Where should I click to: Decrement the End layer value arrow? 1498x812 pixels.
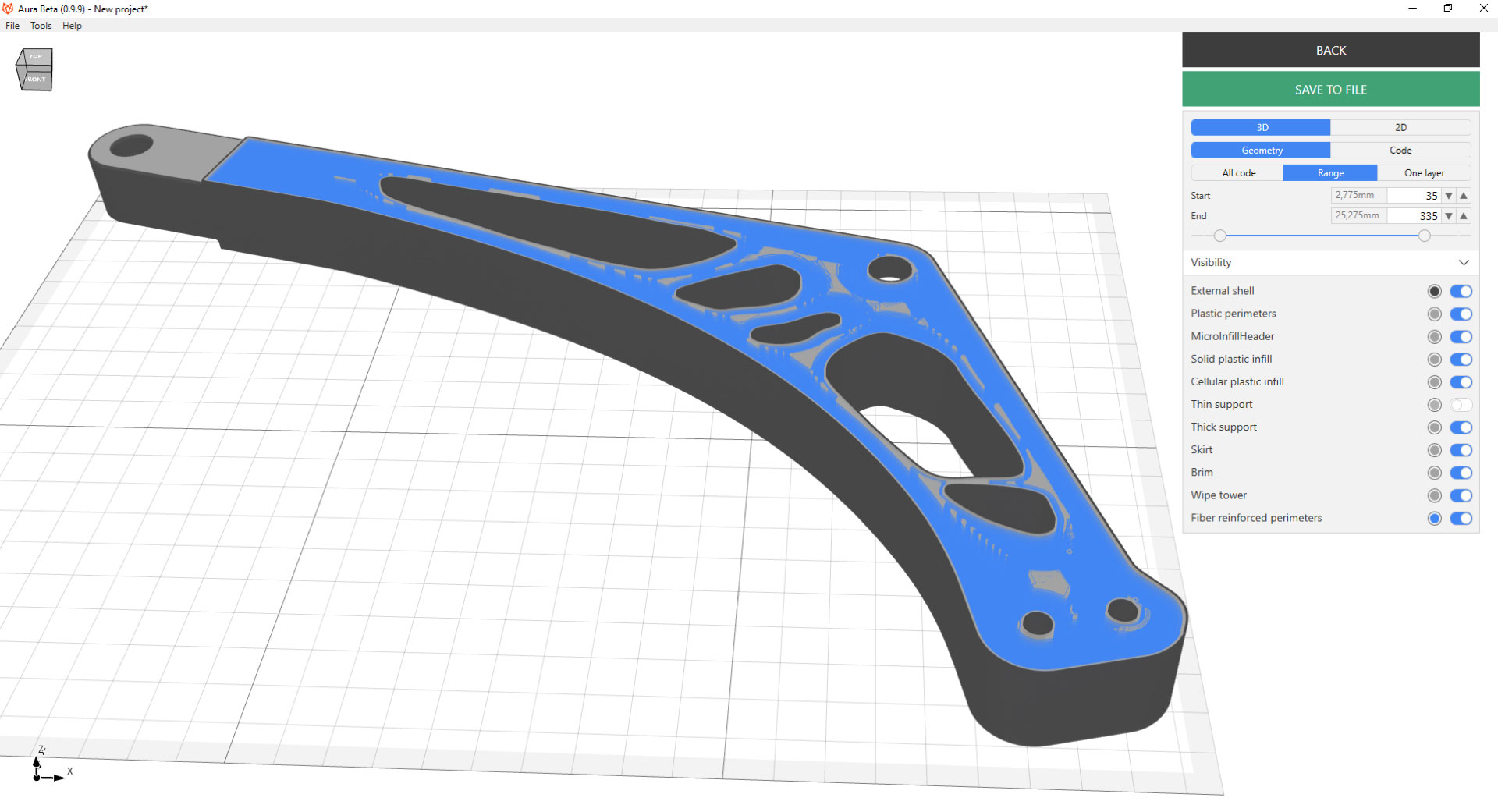1450,216
